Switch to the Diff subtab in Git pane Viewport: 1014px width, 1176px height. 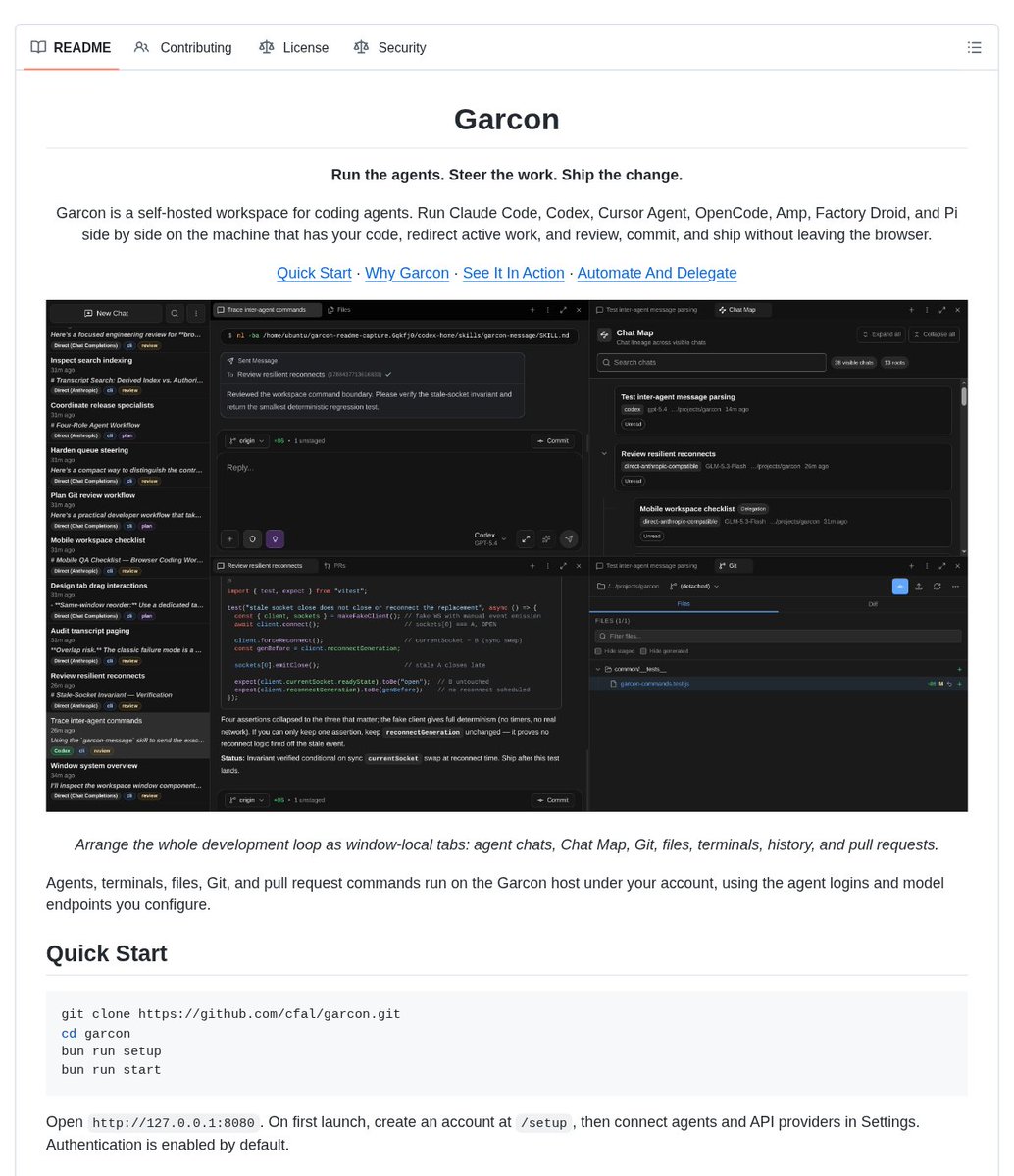pyautogui.click(x=872, y=604)
